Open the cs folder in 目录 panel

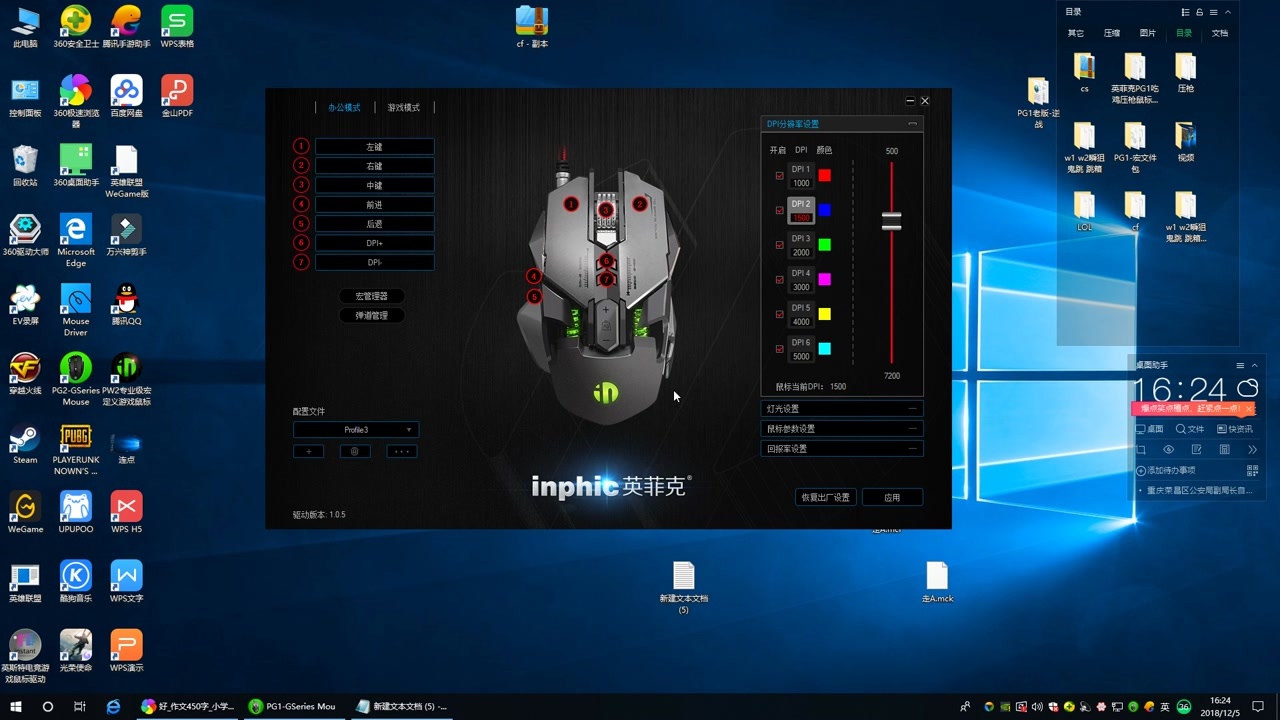click(x=1084, y=73)
